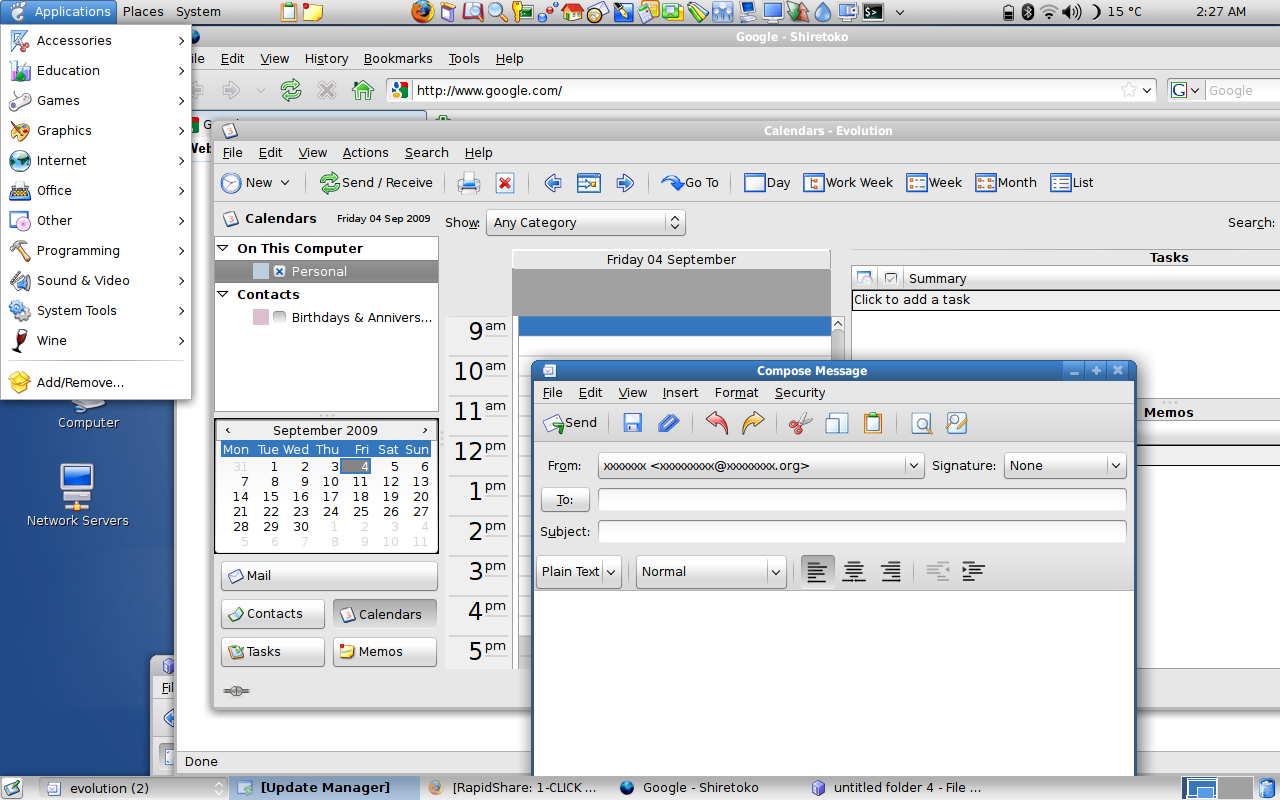Viewport: 1280px width, 800px height.
Task: Go to next month in mini calendar
Action: [425, 430]
